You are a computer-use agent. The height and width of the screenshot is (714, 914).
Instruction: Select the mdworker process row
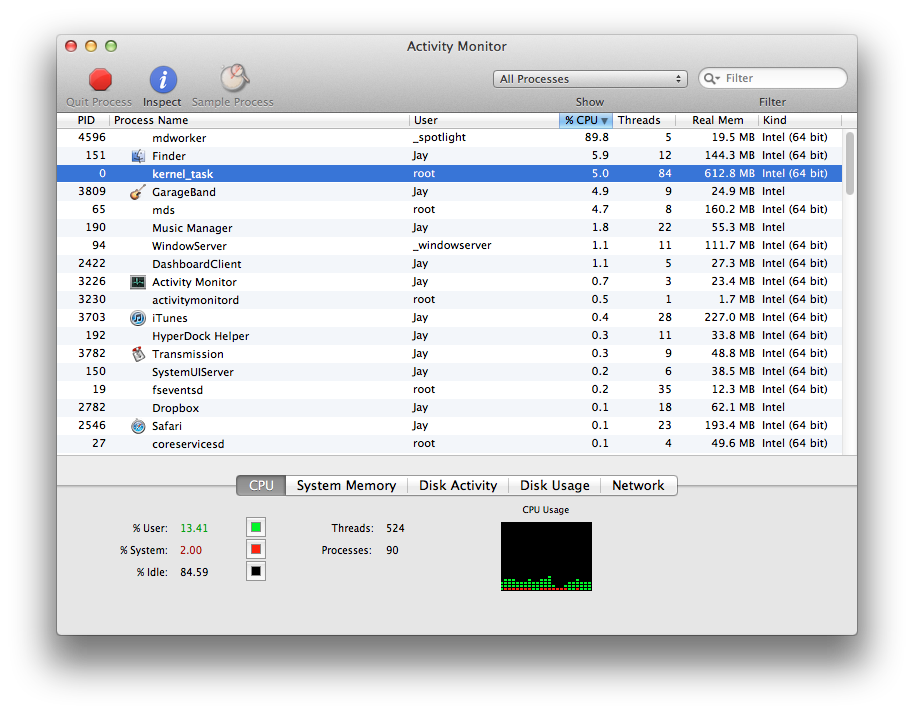(x=449, y=138)
